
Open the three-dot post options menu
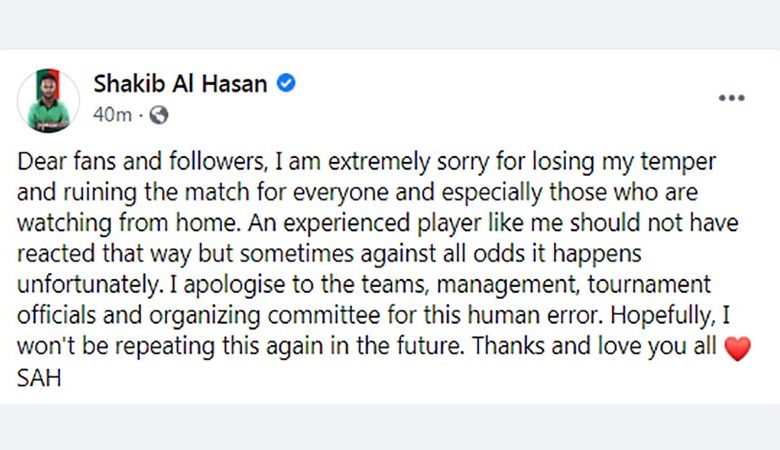731,97
